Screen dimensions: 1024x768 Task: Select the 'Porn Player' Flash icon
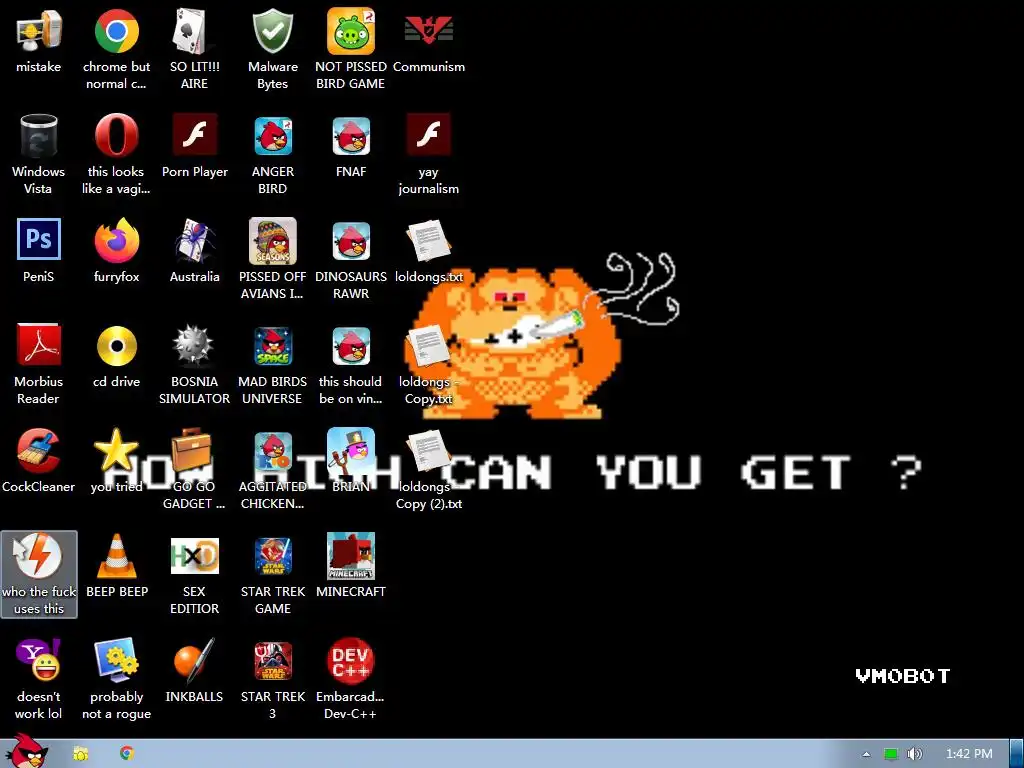195,135
